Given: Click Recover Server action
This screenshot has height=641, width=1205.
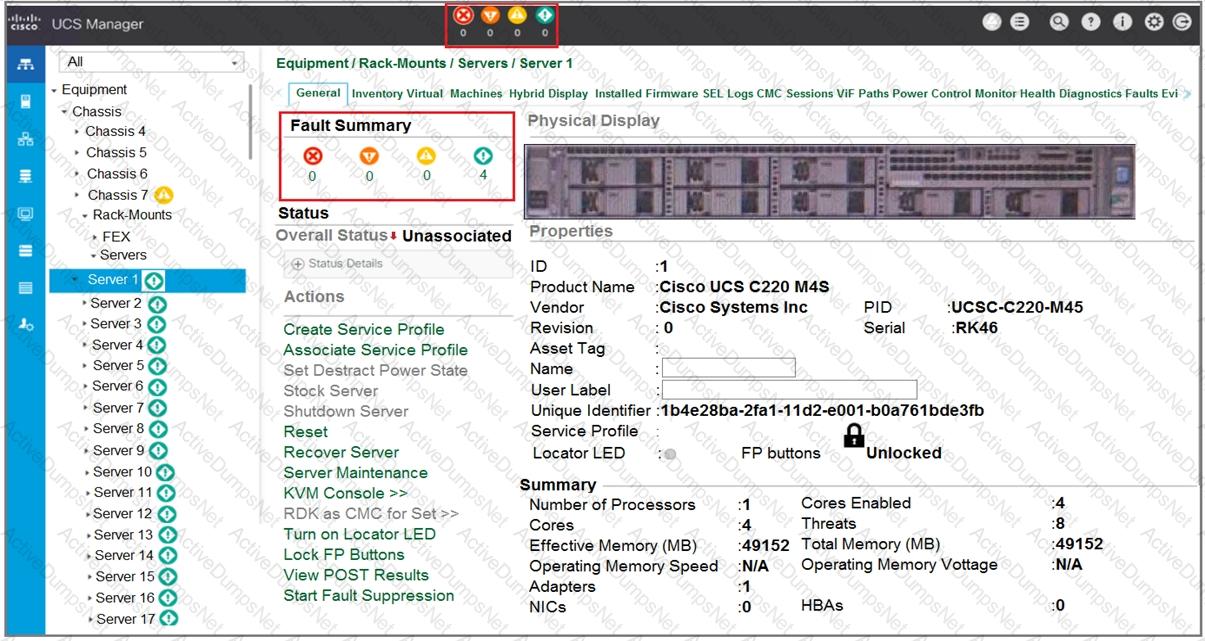Looking at the screenshot, I should pos(341,452).
